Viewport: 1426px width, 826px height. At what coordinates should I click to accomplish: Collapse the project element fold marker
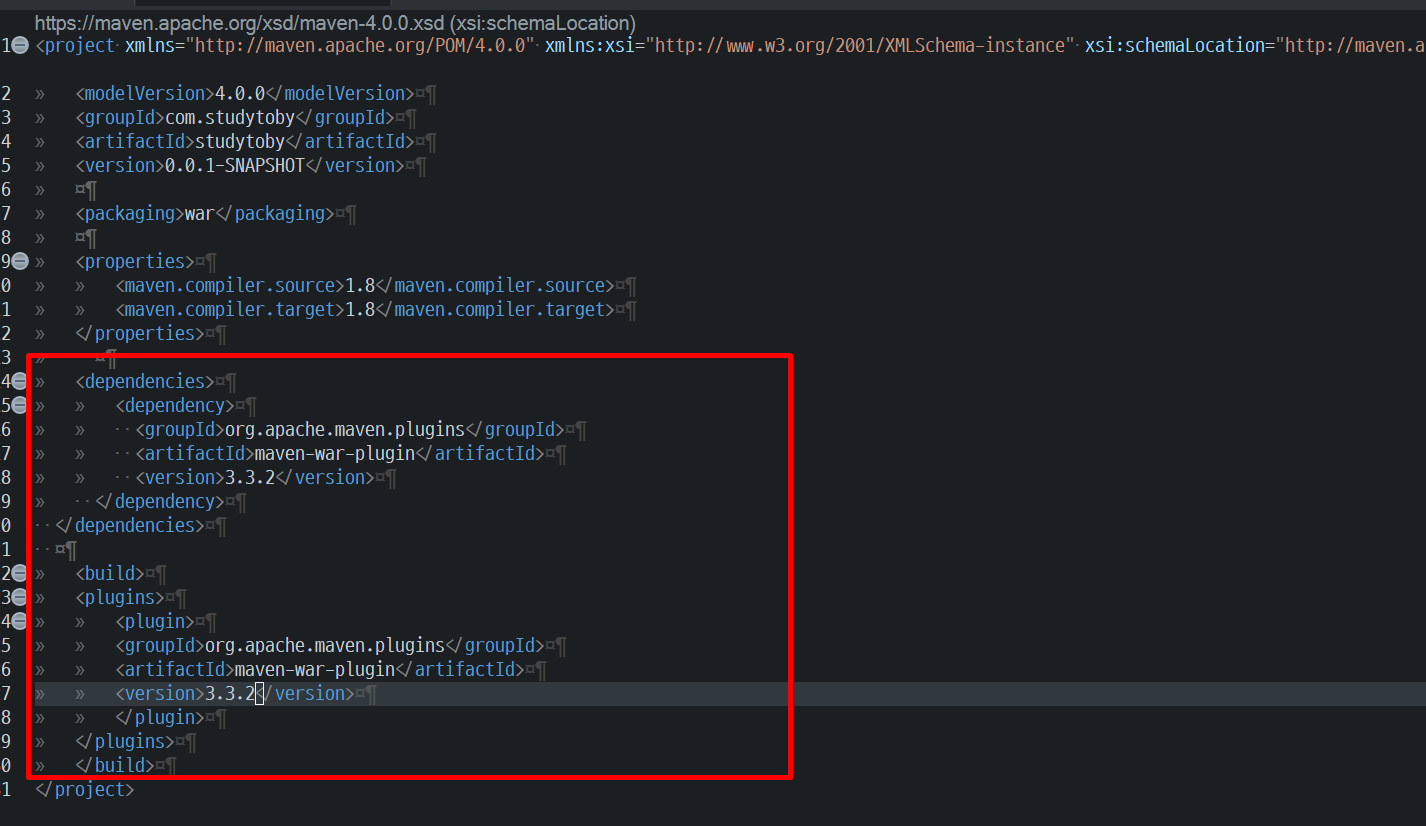tap(20, 45)
